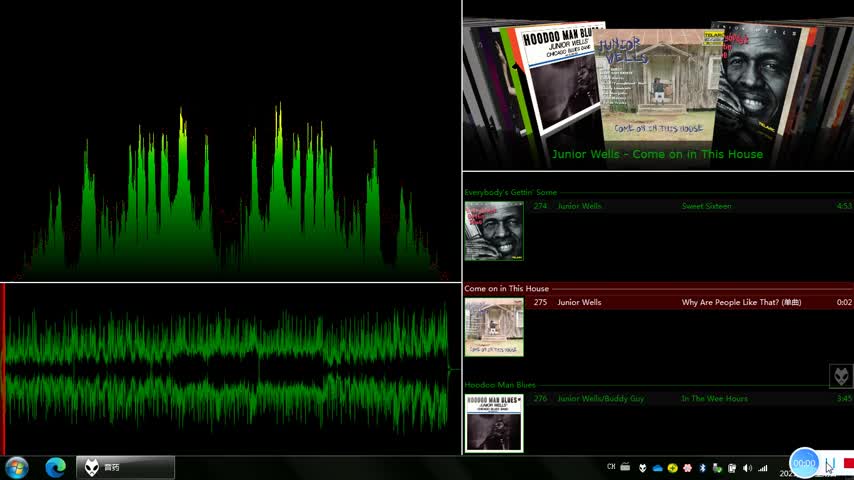Select playing track 275 Why Are People Like That?

coord(690,302)
